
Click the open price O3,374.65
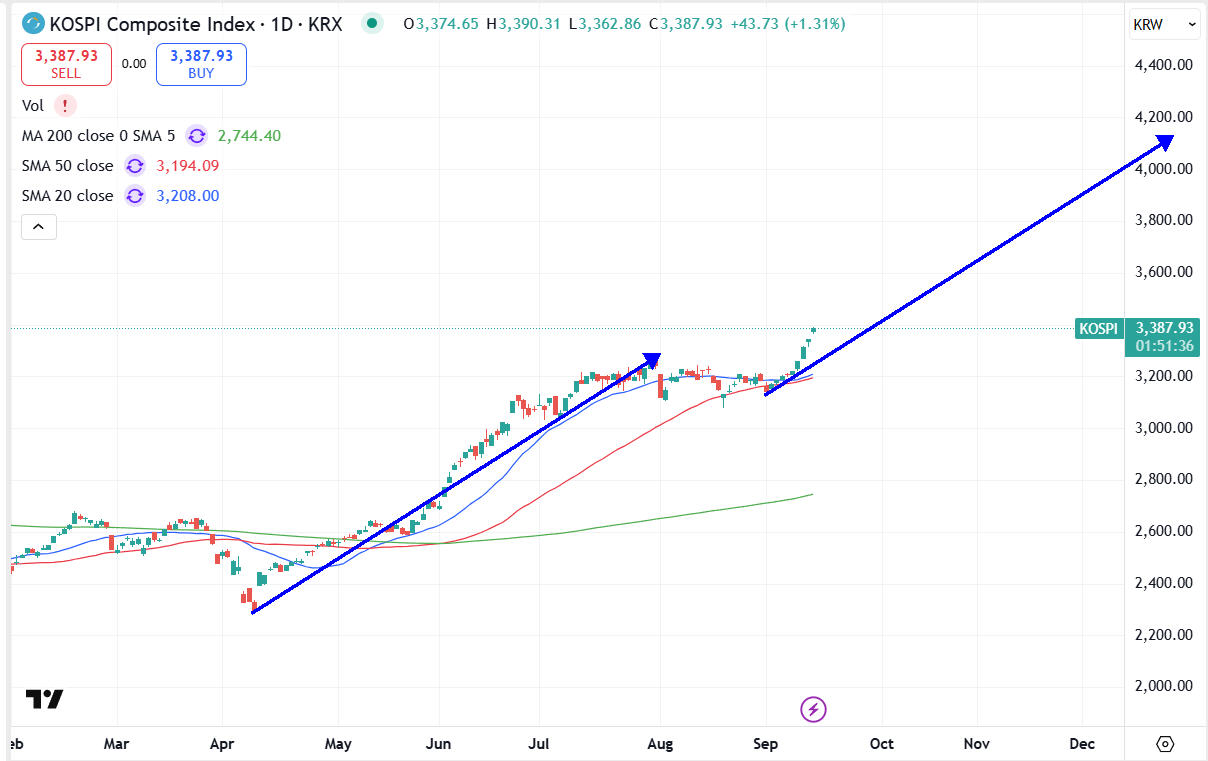tap(440, 24)
